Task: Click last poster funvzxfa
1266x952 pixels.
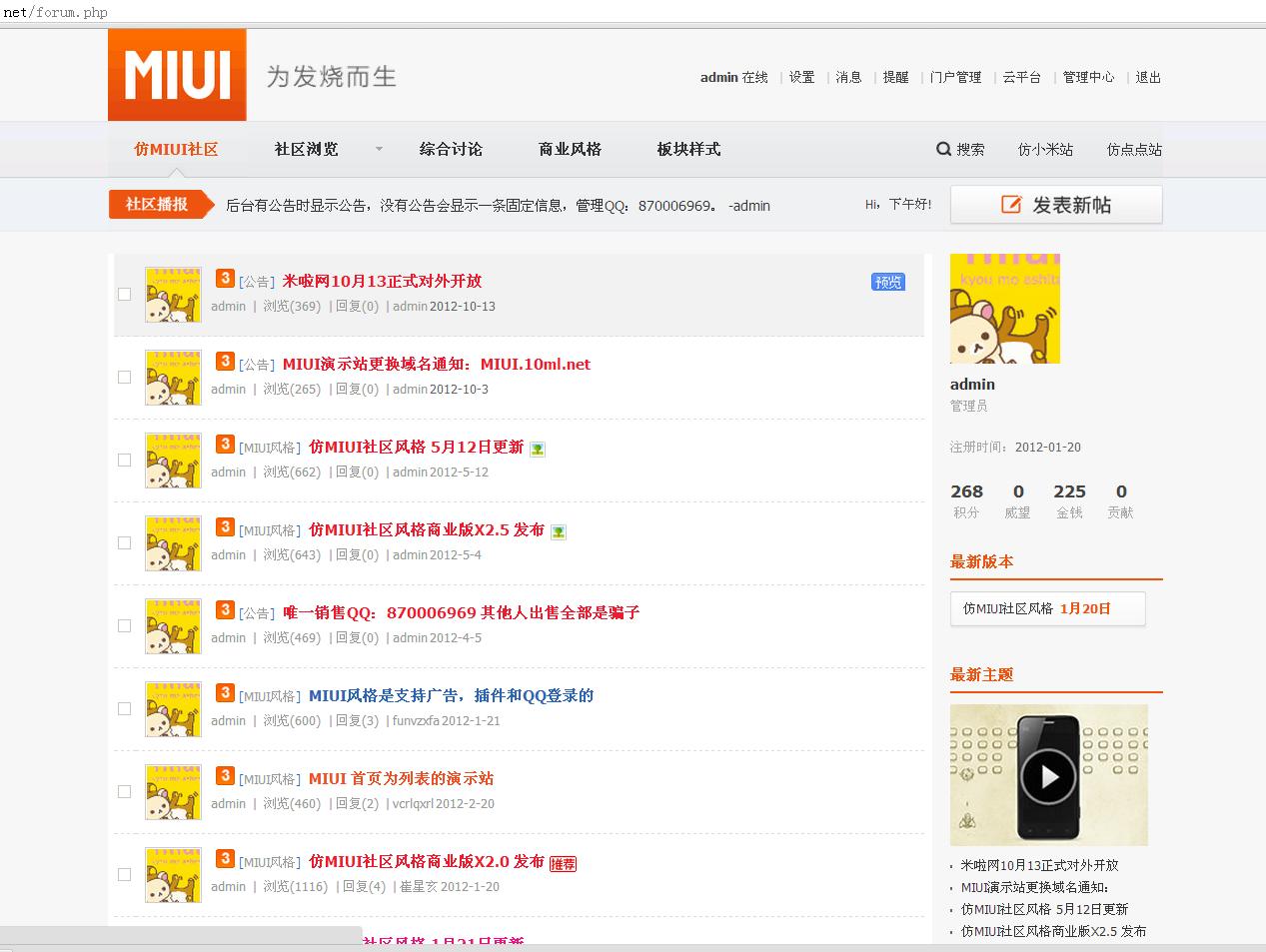Action: point(415,720)
